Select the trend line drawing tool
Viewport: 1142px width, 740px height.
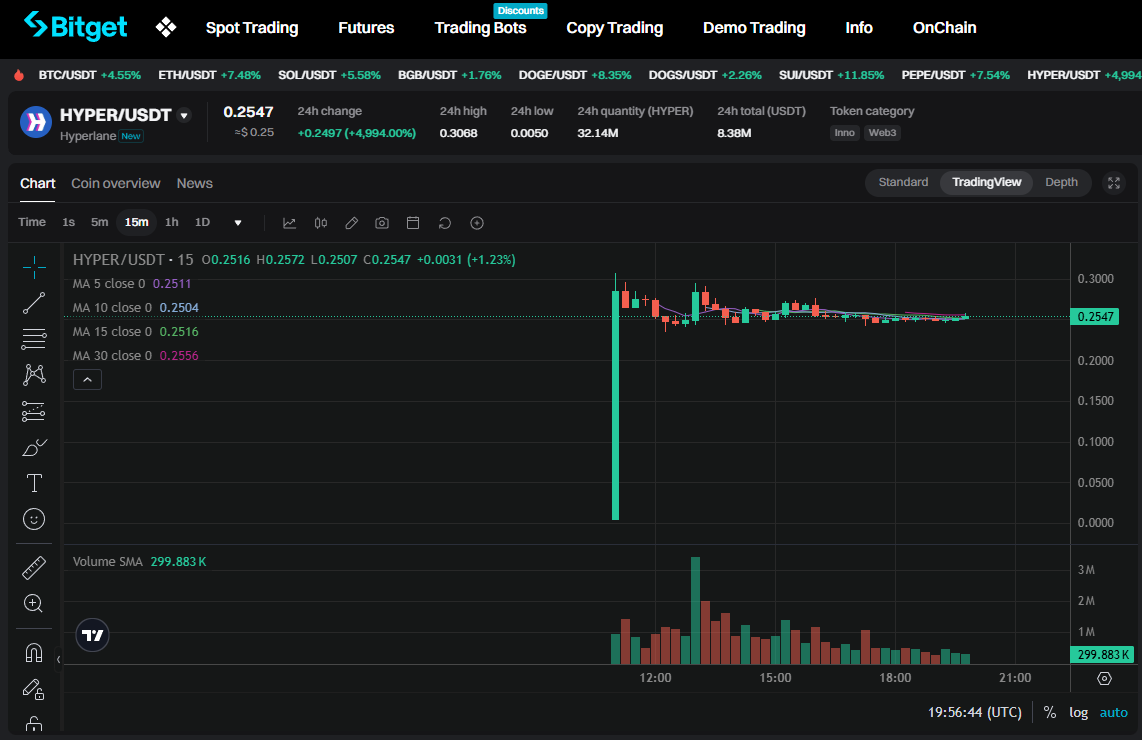(x=34, y=303)
